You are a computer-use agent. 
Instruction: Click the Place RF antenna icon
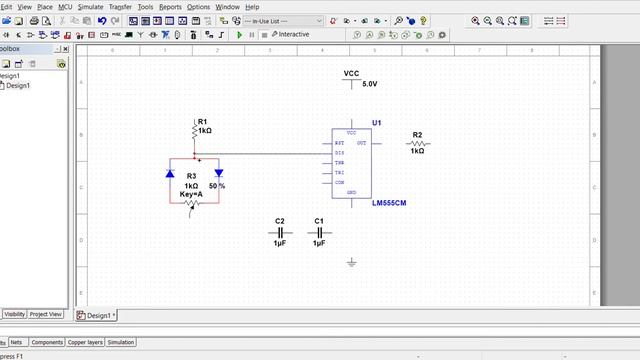click(140, 35)
